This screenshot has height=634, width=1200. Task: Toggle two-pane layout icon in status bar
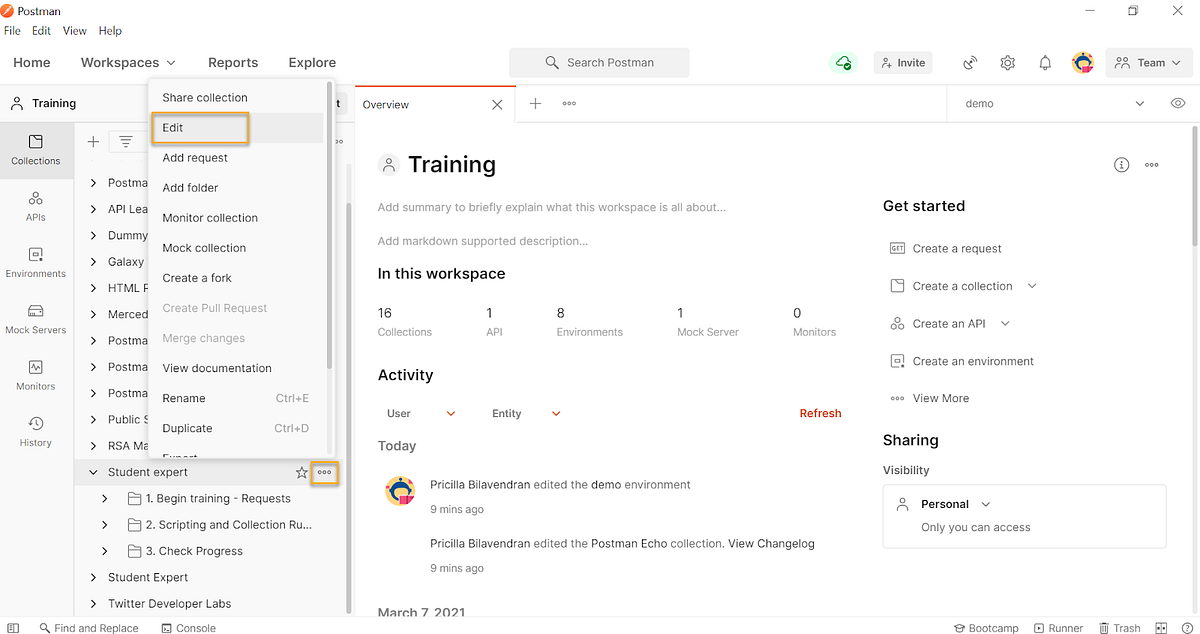click(x=1163, y=628)
